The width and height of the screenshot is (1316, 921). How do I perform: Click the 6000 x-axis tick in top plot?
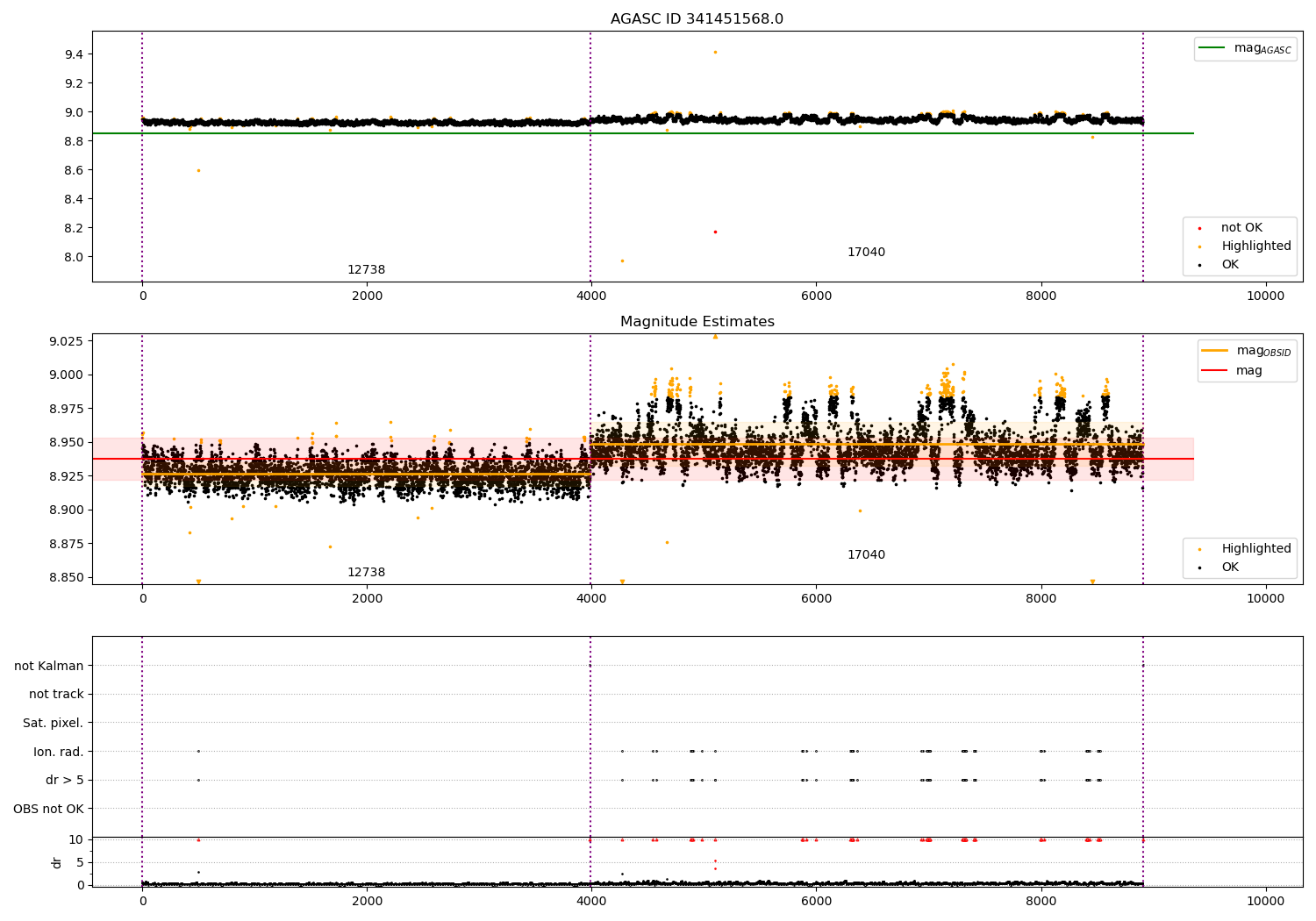pos(816,296)
